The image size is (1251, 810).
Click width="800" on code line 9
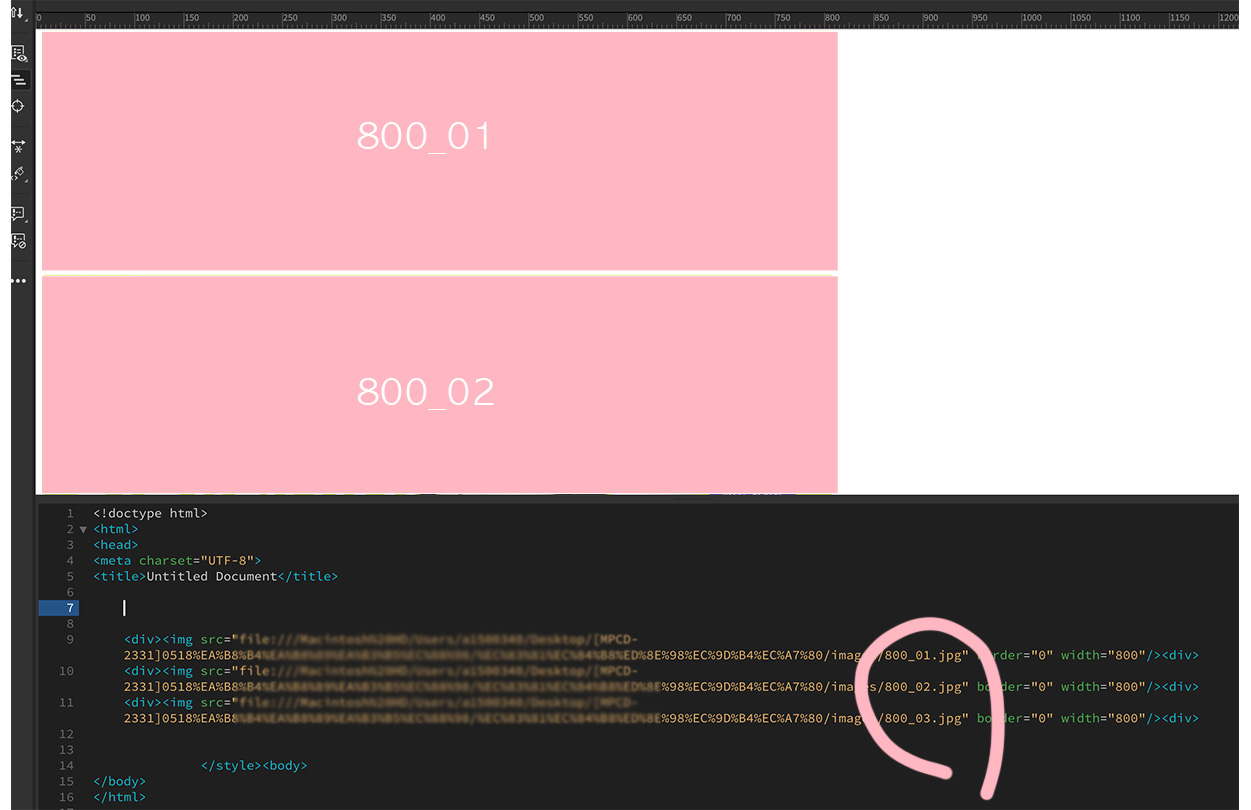point(1103,656)
